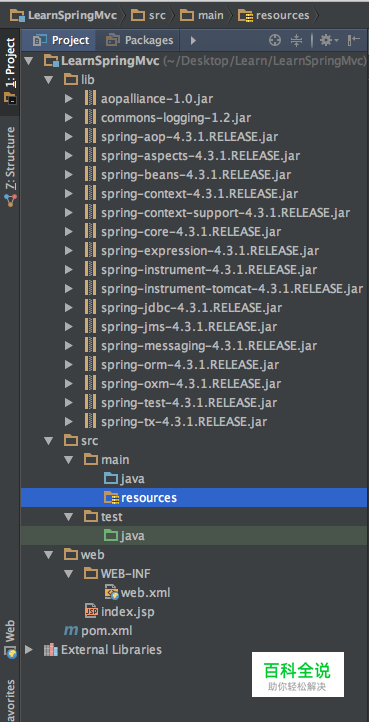Select web.xml file name

click(x=146, y=593)
